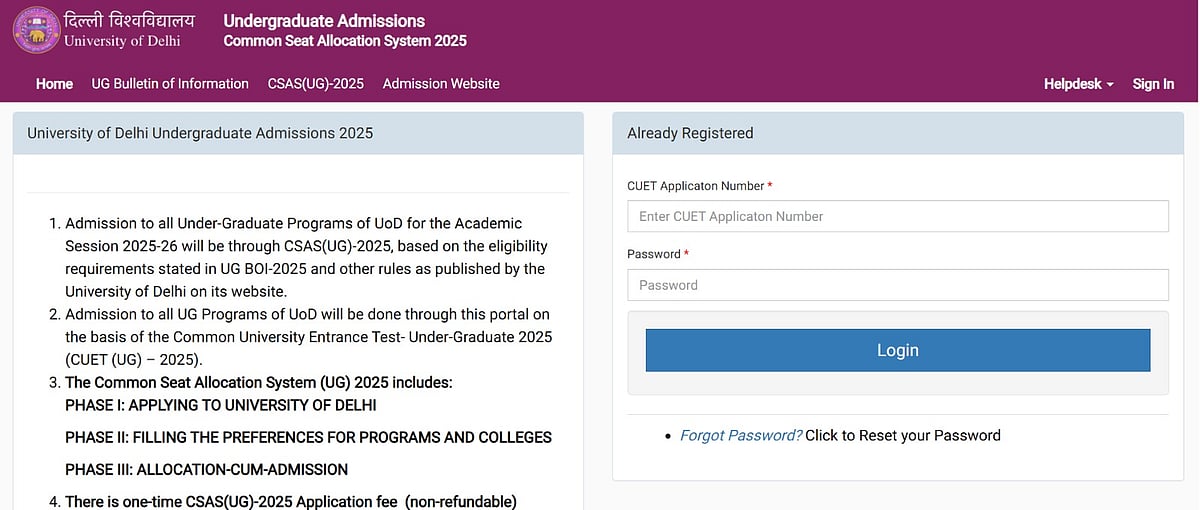1200x510 pixels.
Task: Focus the CUET Applicaton Number input field
Action: [x=897, y=216]
